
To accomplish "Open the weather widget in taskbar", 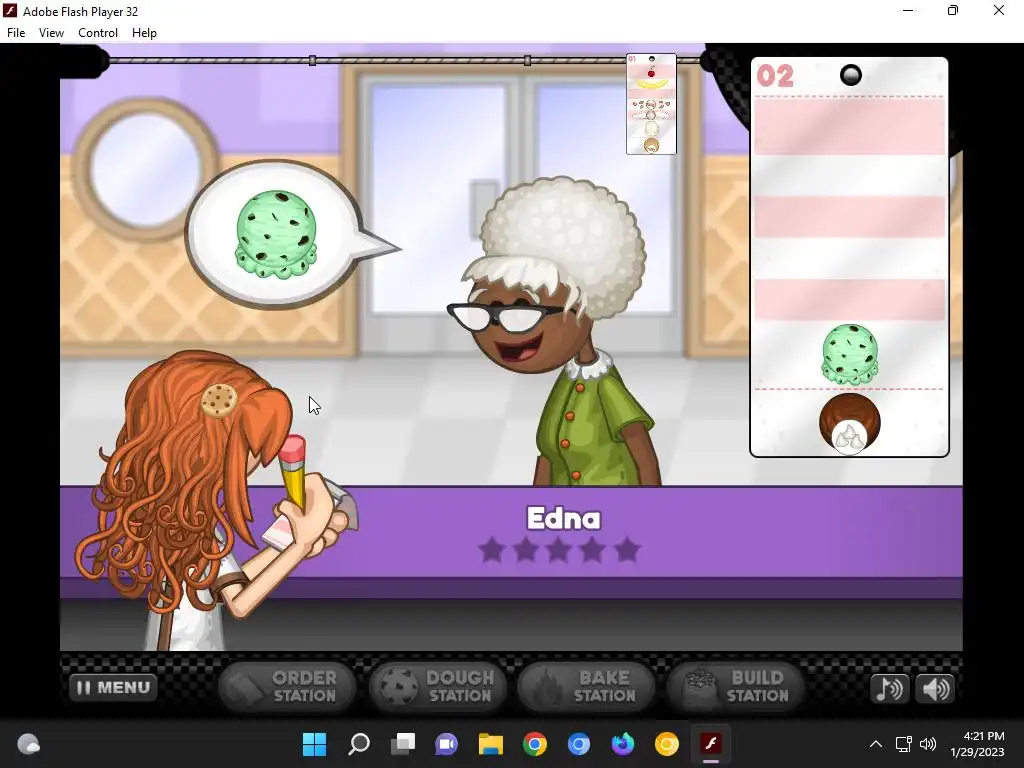I will click(28, 744).
